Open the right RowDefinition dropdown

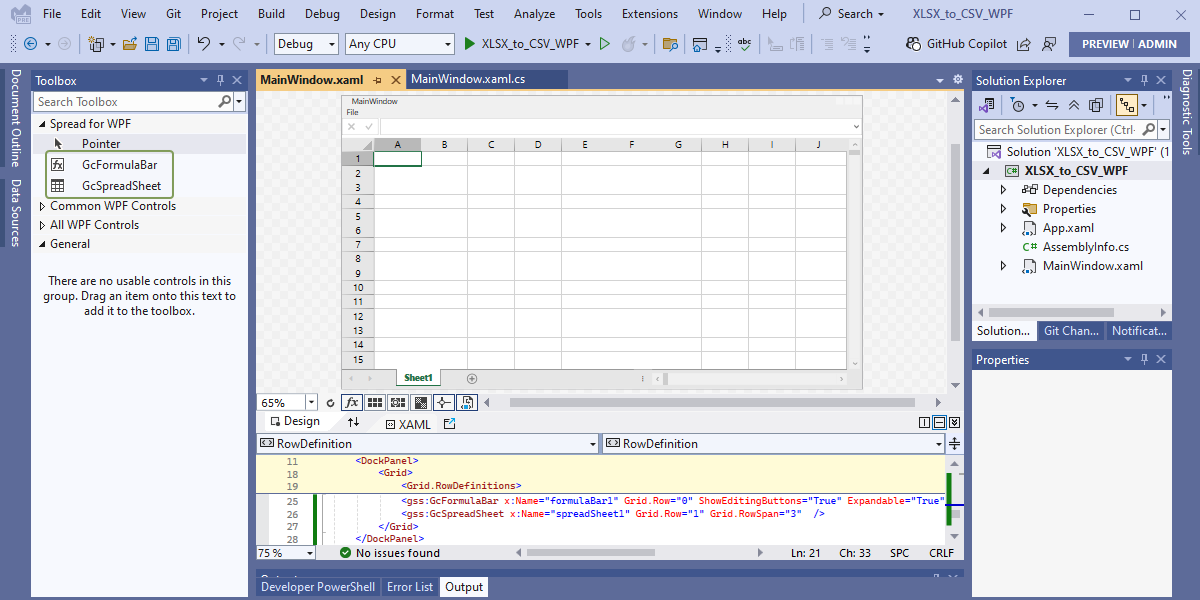[x=938, y=444]
